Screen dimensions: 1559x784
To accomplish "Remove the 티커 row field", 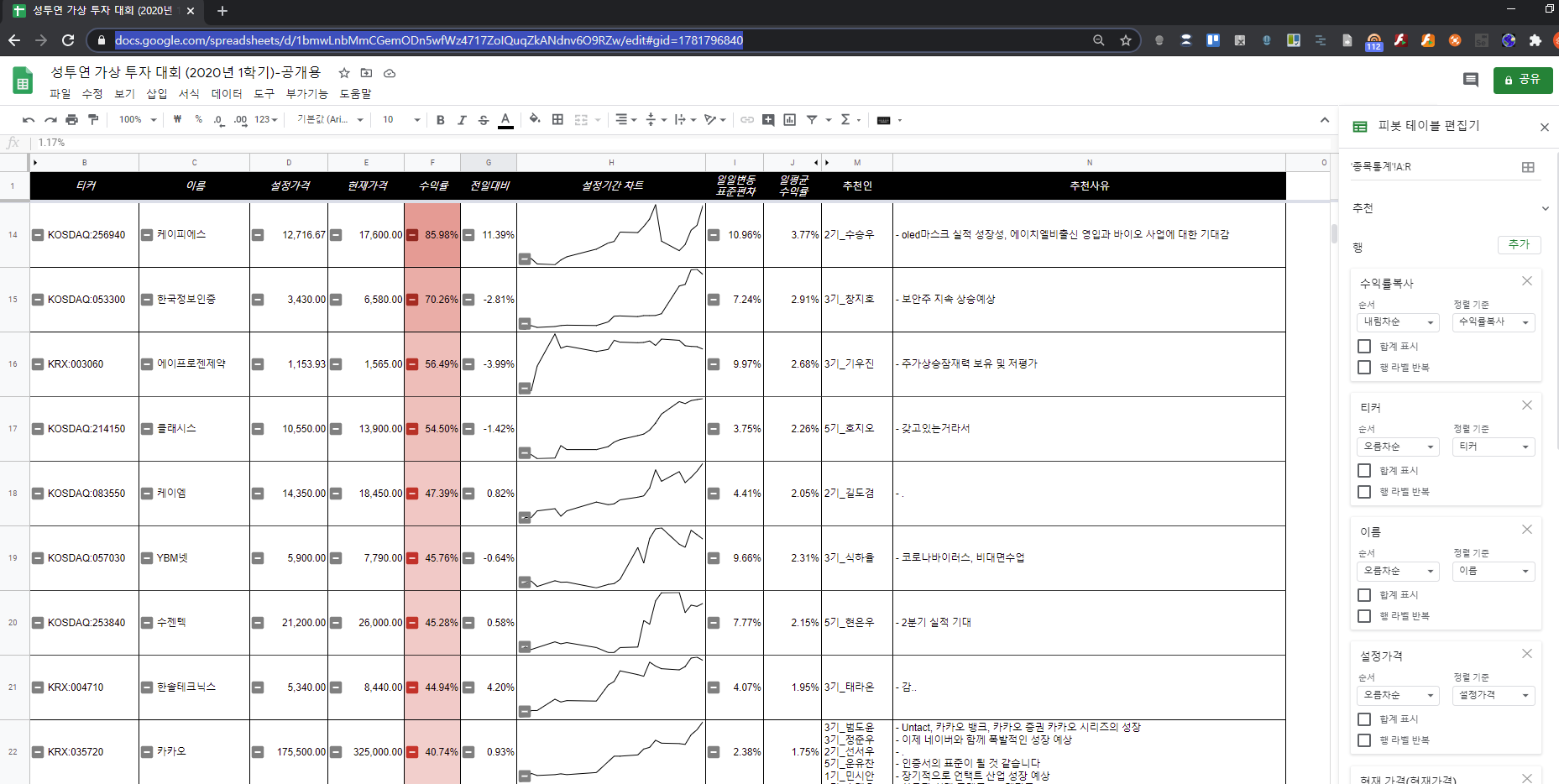I will 1527,405.
